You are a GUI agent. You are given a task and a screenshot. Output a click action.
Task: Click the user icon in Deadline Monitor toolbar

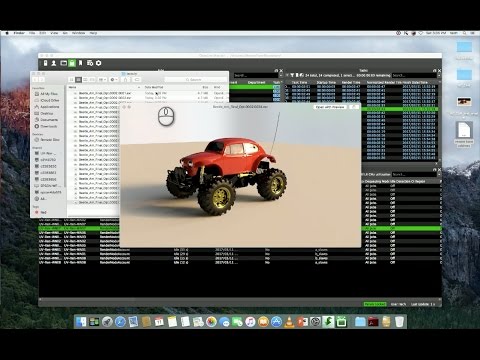[x=54, y=63]
